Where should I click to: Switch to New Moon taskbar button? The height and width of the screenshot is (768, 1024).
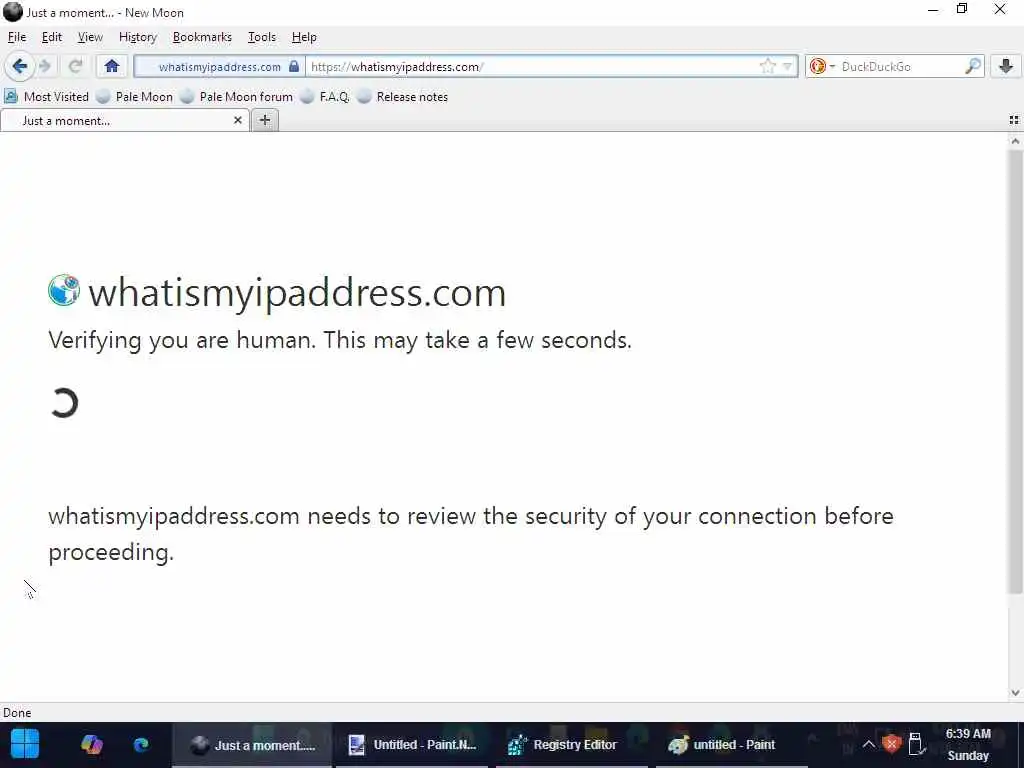[252, 744]
